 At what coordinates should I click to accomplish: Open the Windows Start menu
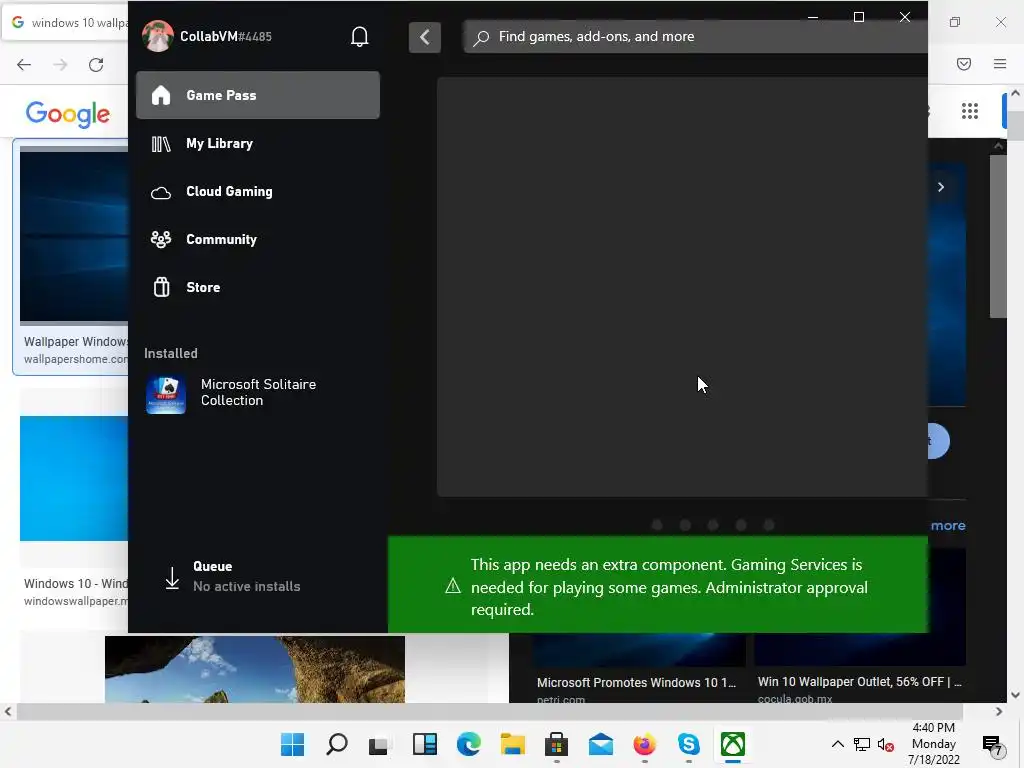(x=293, y=744)
